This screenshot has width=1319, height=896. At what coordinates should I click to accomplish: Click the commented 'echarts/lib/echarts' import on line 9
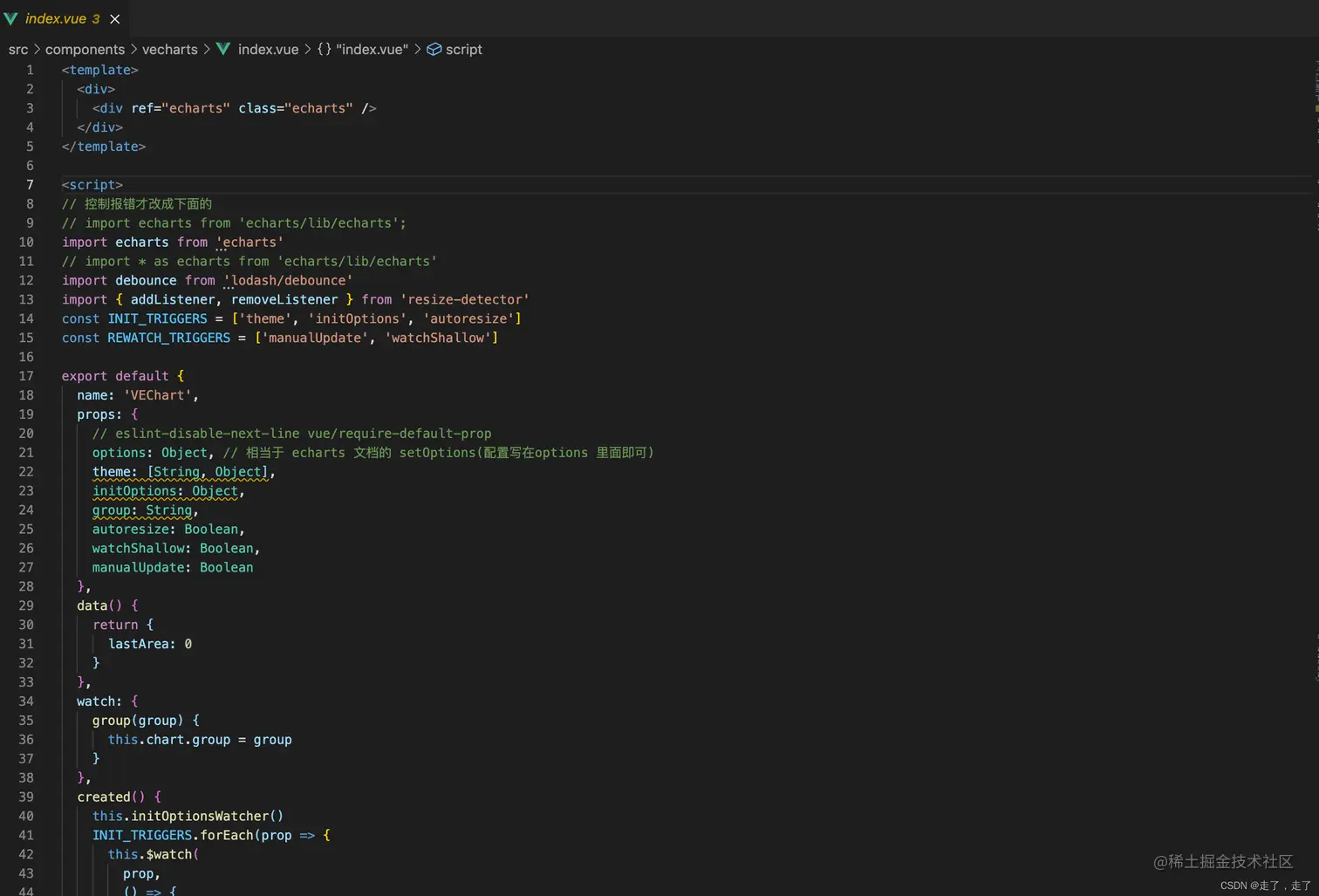[234, 223]
